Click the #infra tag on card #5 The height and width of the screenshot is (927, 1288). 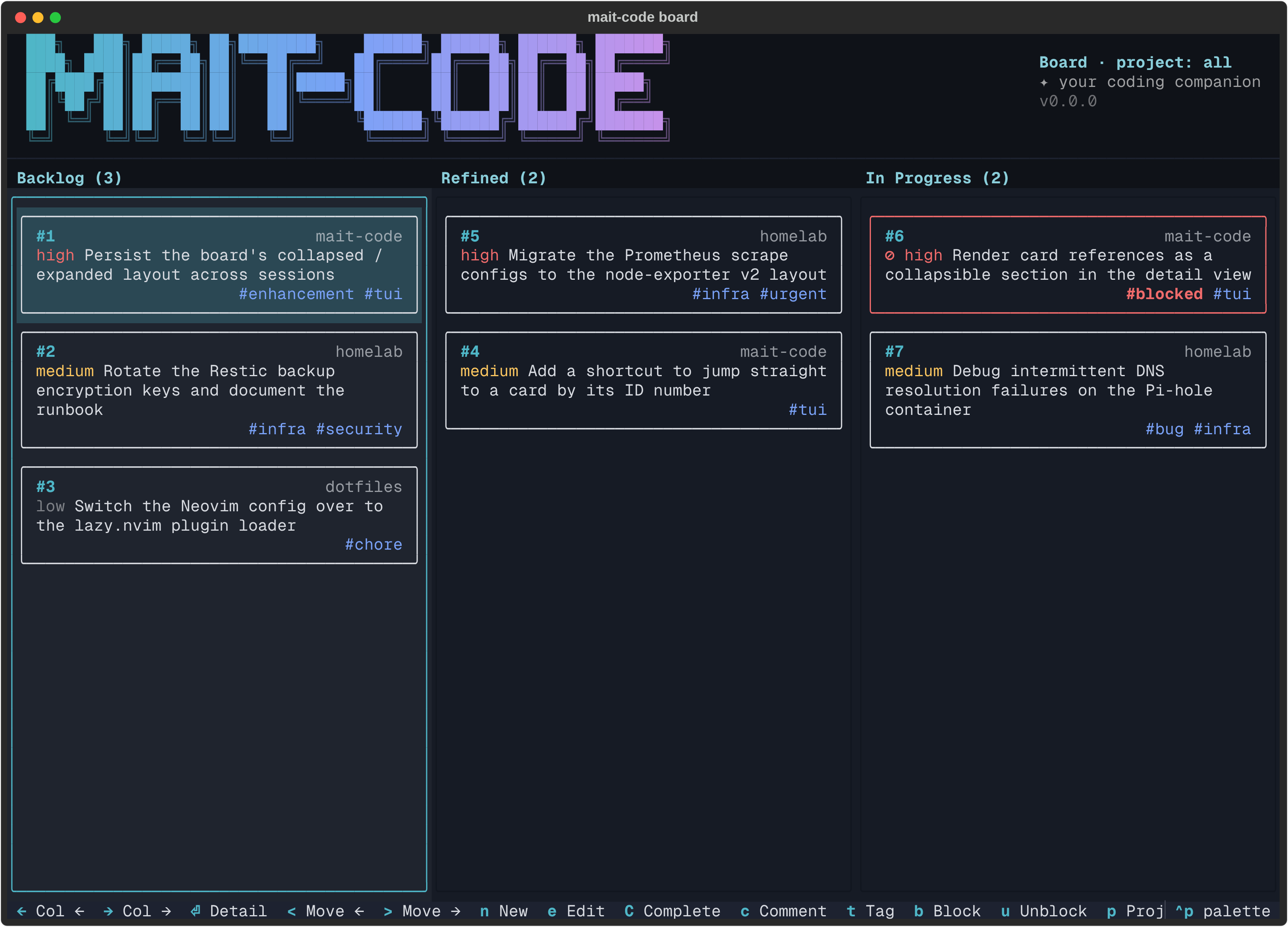pyautogui.click(x=721, y=294)
